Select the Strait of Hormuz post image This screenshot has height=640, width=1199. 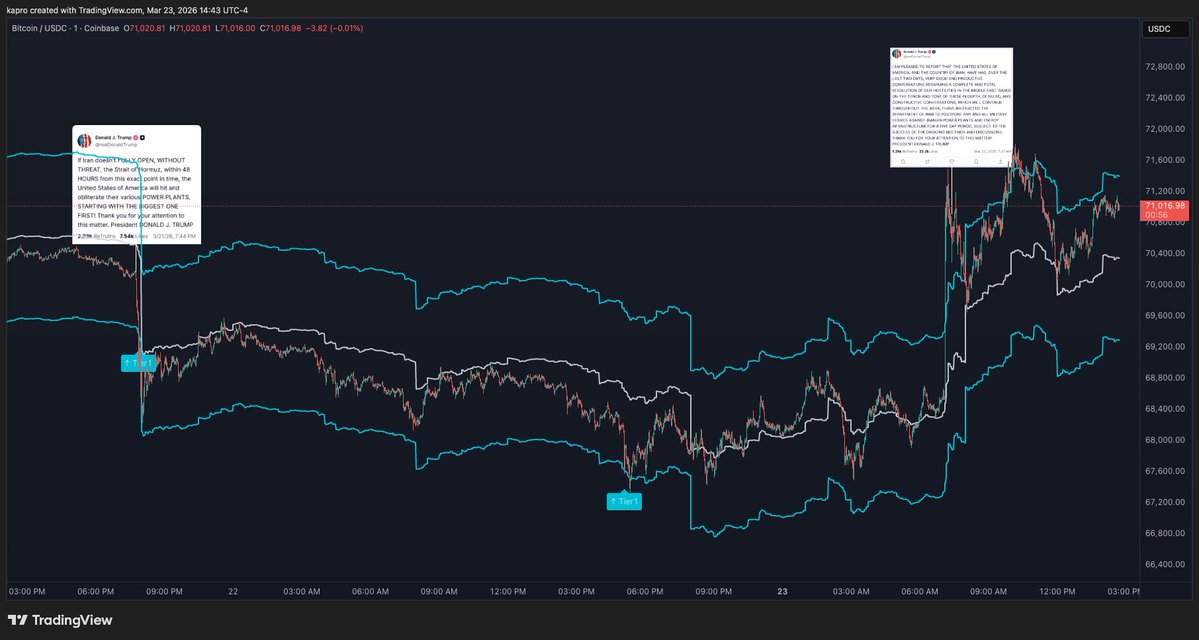137,184
